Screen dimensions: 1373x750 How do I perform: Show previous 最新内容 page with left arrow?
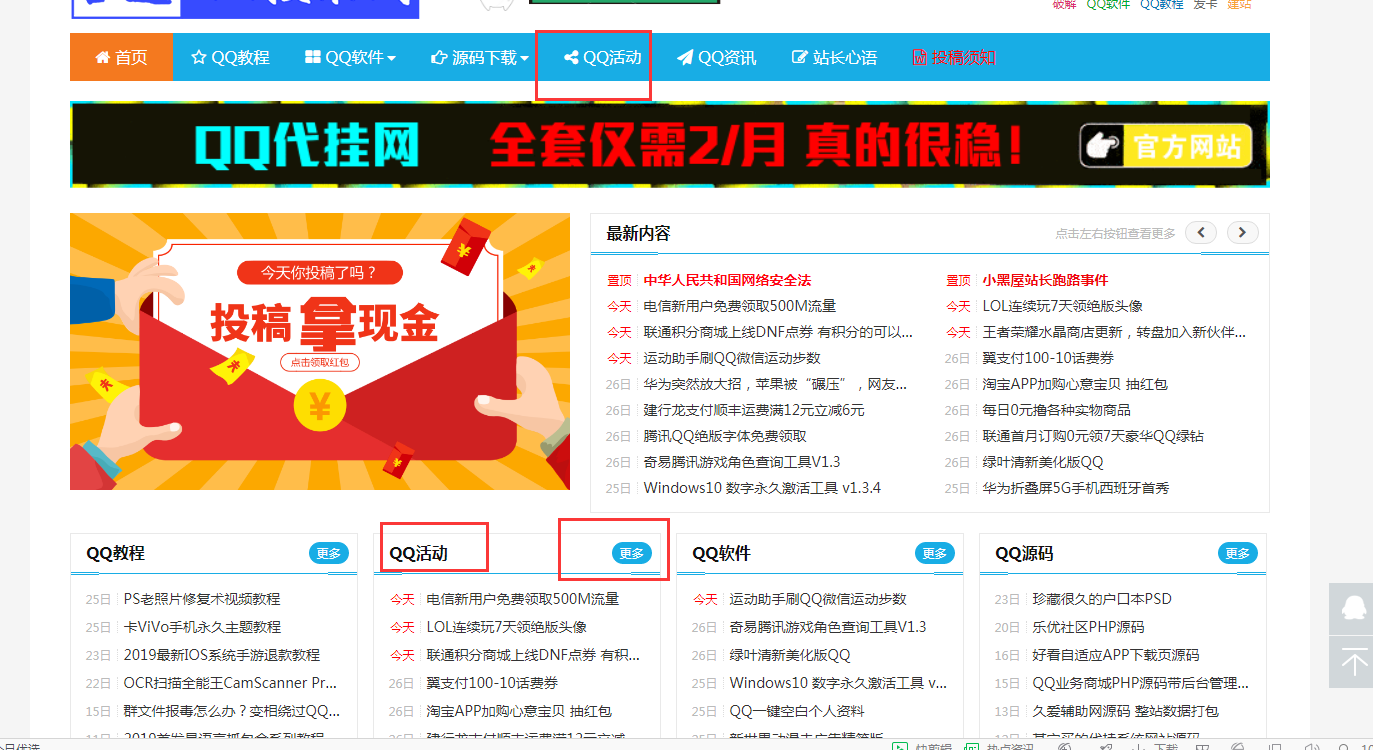pyautogui.click(x=1200, y=231)
